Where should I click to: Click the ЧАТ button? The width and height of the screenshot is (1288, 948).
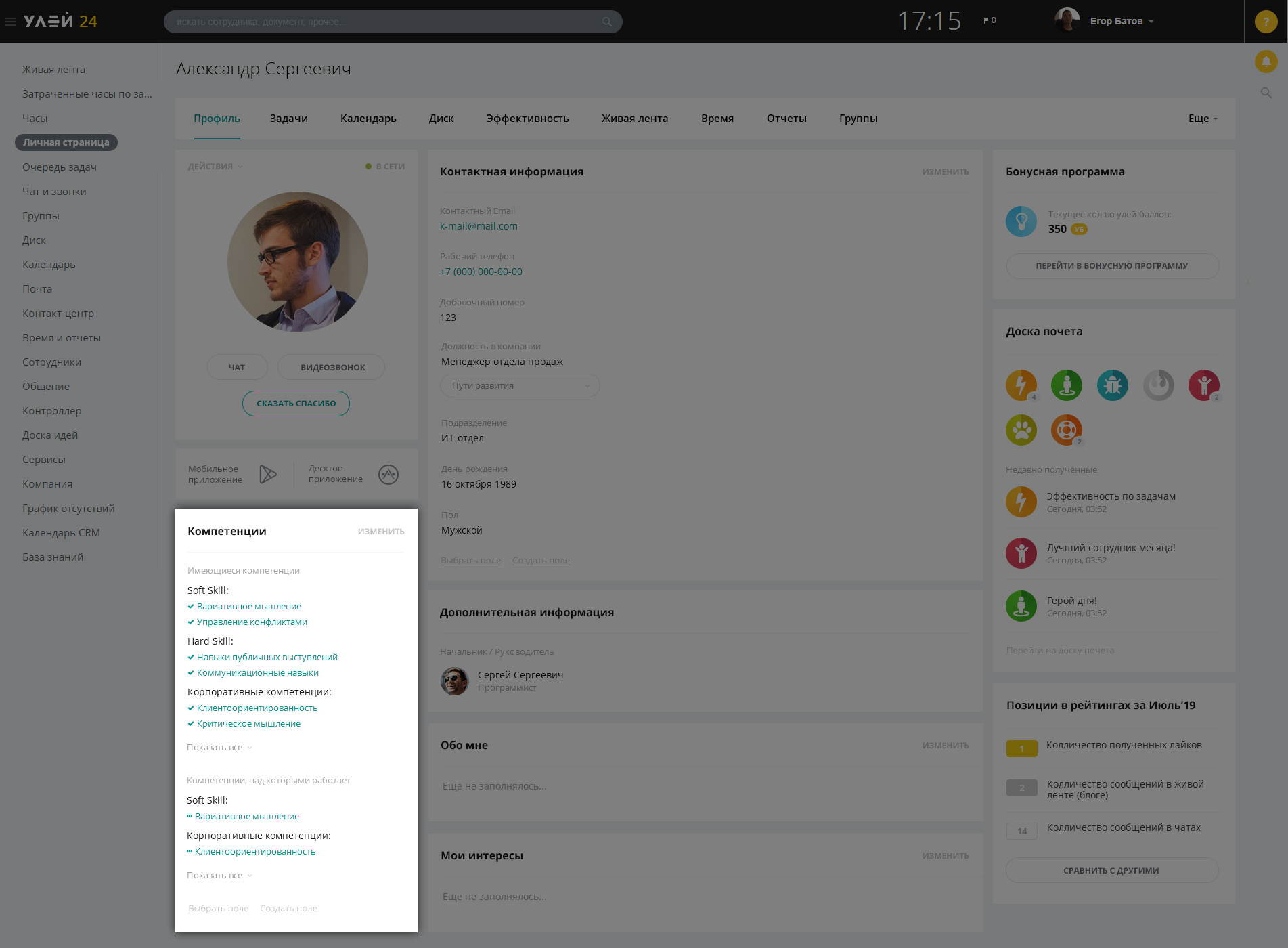tap(237, 367)
